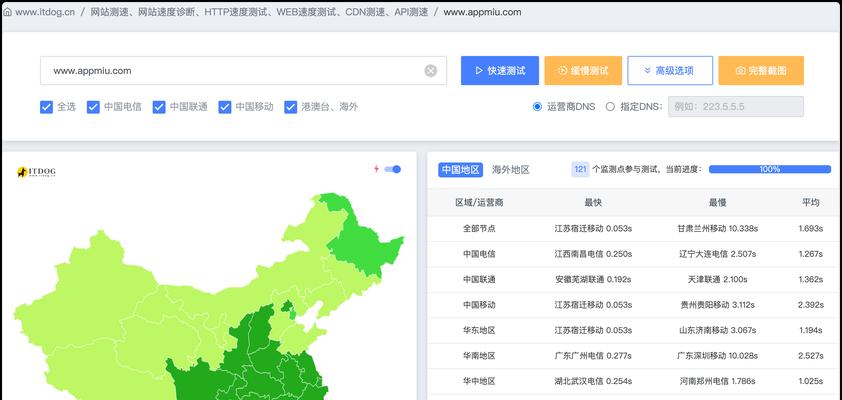Image resolution: width=842 pixels, height=400 pixels.
Task: Click 广东广州电信 0.277s cell
Action: [x=593, y=355]
